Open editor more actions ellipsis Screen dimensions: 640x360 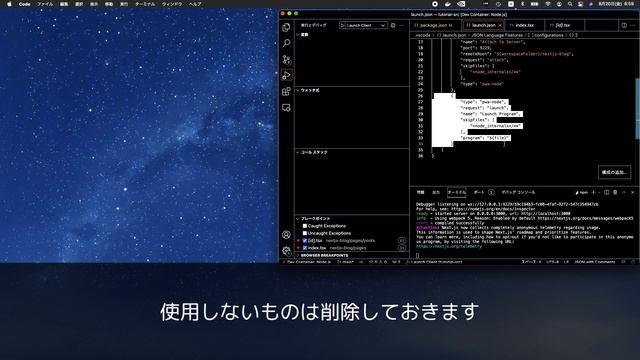(633, 25)
